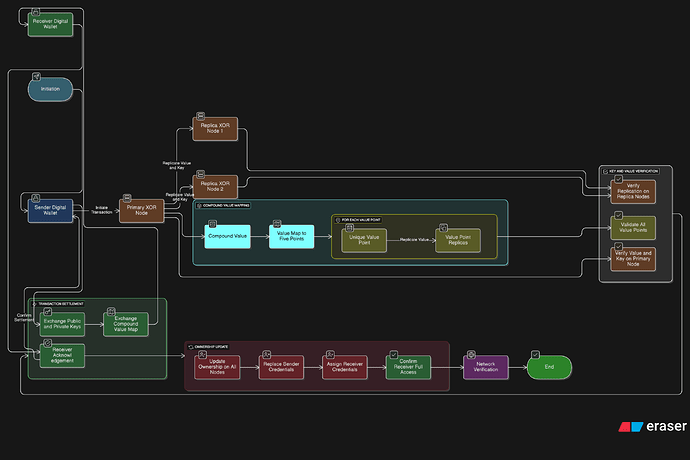The height and width of the screenshot is (460, 690).
Task: Select the Assign Receiver Credentials box
Action: click(x=345, y=367)
